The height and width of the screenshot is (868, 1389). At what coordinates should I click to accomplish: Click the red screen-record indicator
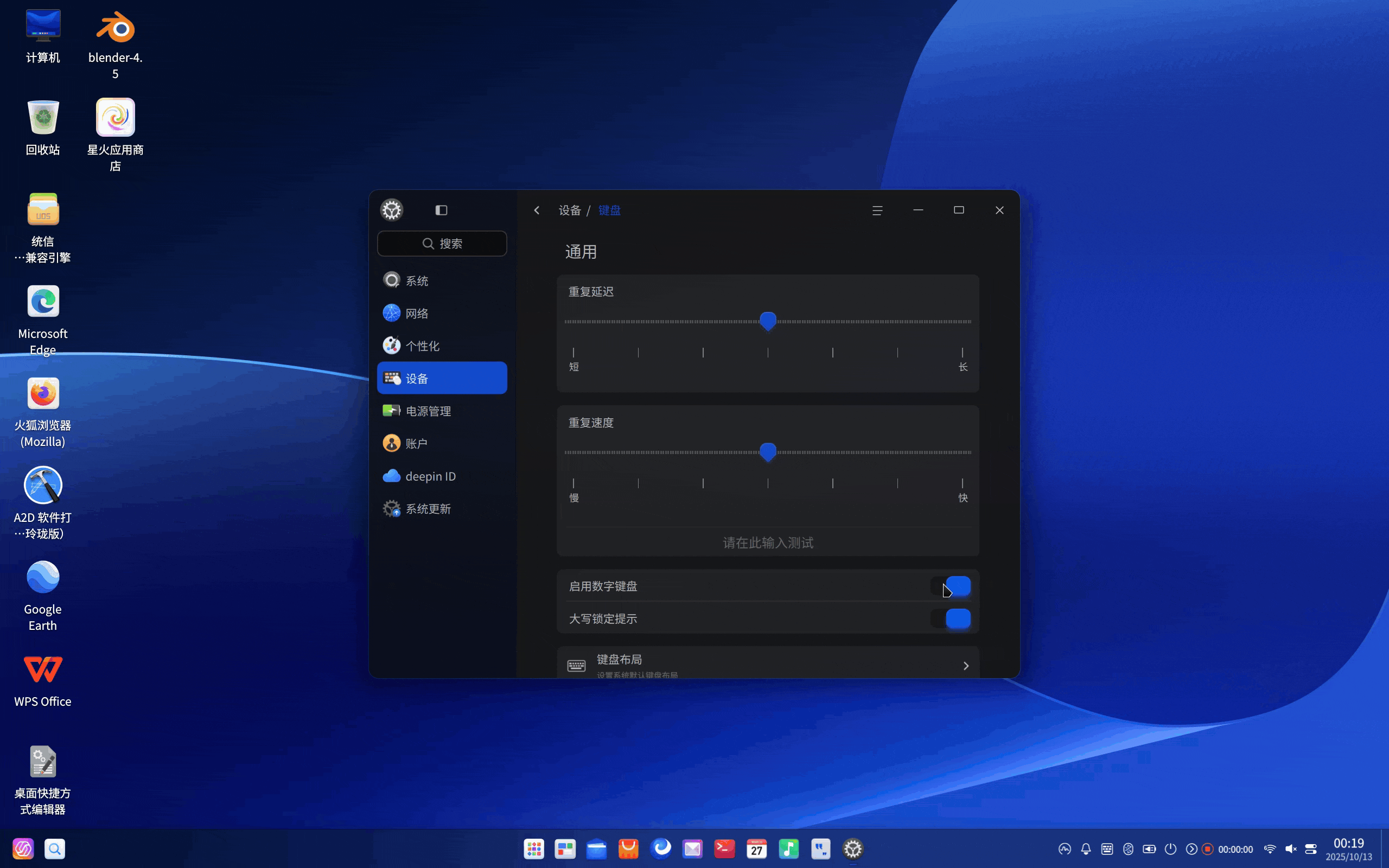pyautogui.click(x=1208, y=849)
